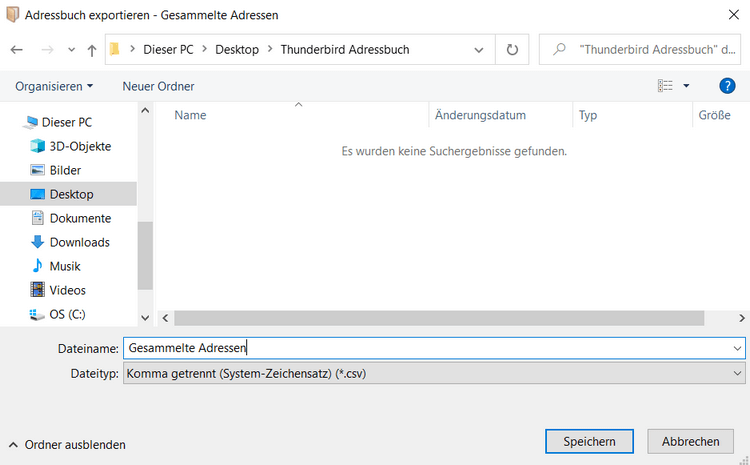Sort by the Typ column header
This screenshot has height=465, width=750.
(x=588, y=115)
